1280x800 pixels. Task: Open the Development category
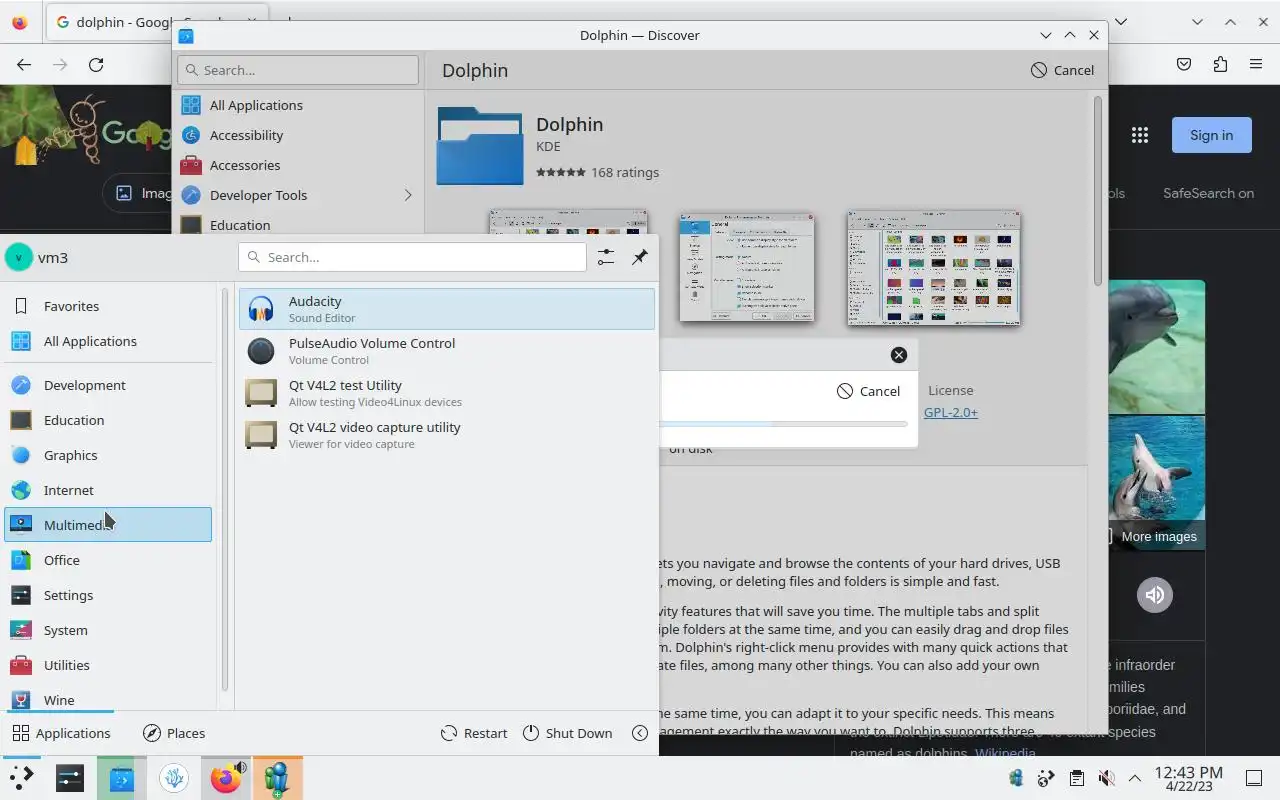point(108,385)
